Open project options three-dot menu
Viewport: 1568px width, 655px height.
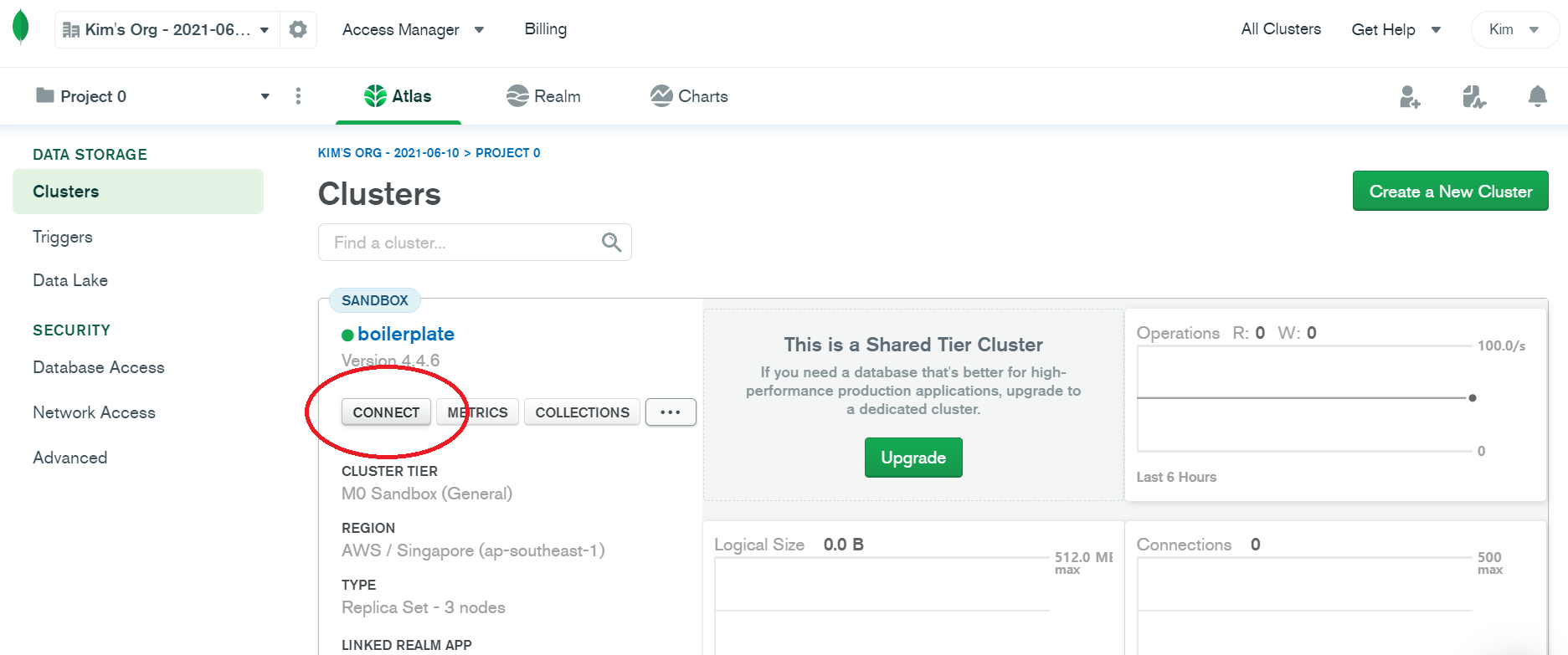[x=298, y=96]
